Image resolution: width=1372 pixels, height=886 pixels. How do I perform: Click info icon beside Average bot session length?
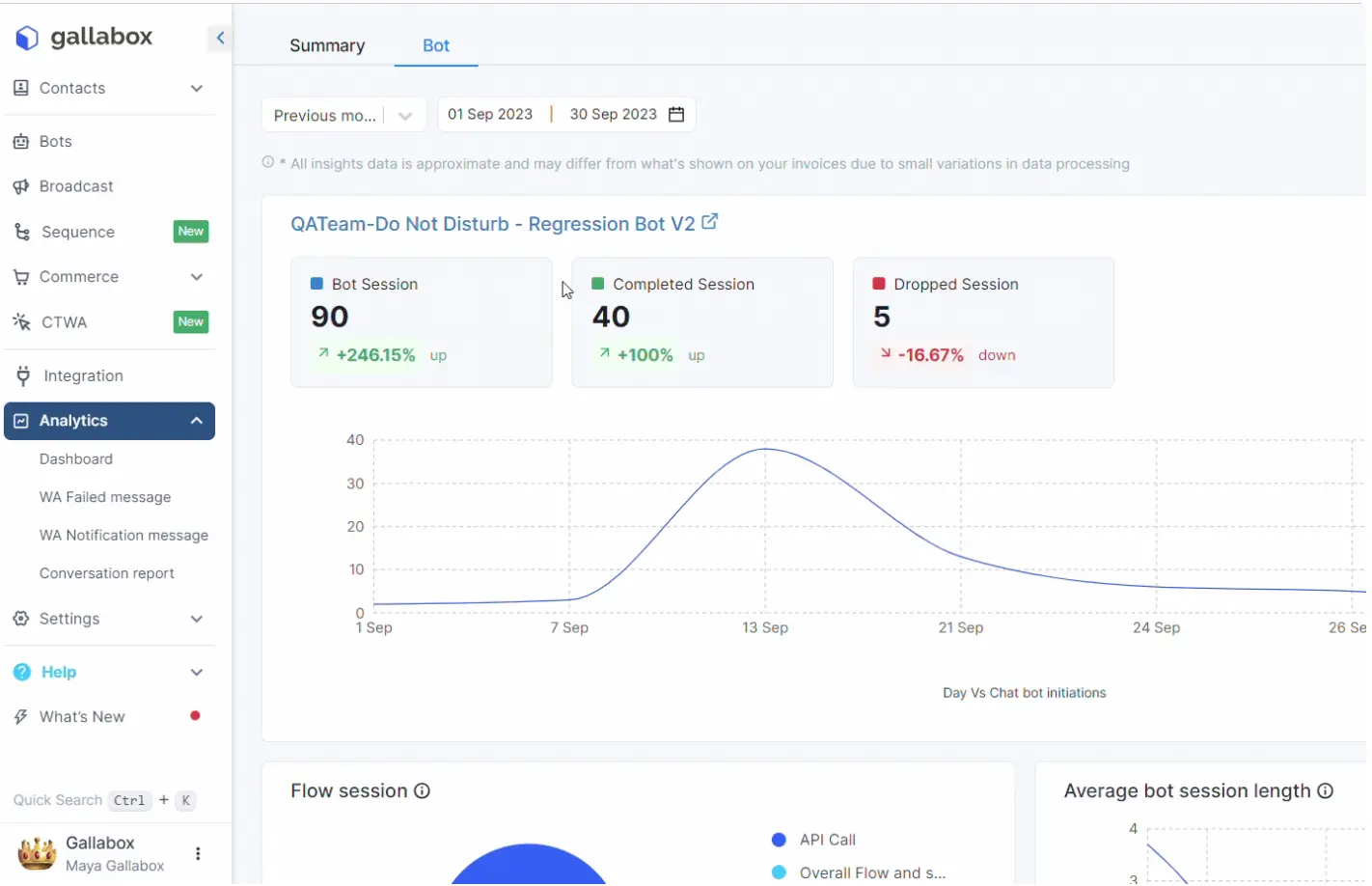click(1326, 791)
